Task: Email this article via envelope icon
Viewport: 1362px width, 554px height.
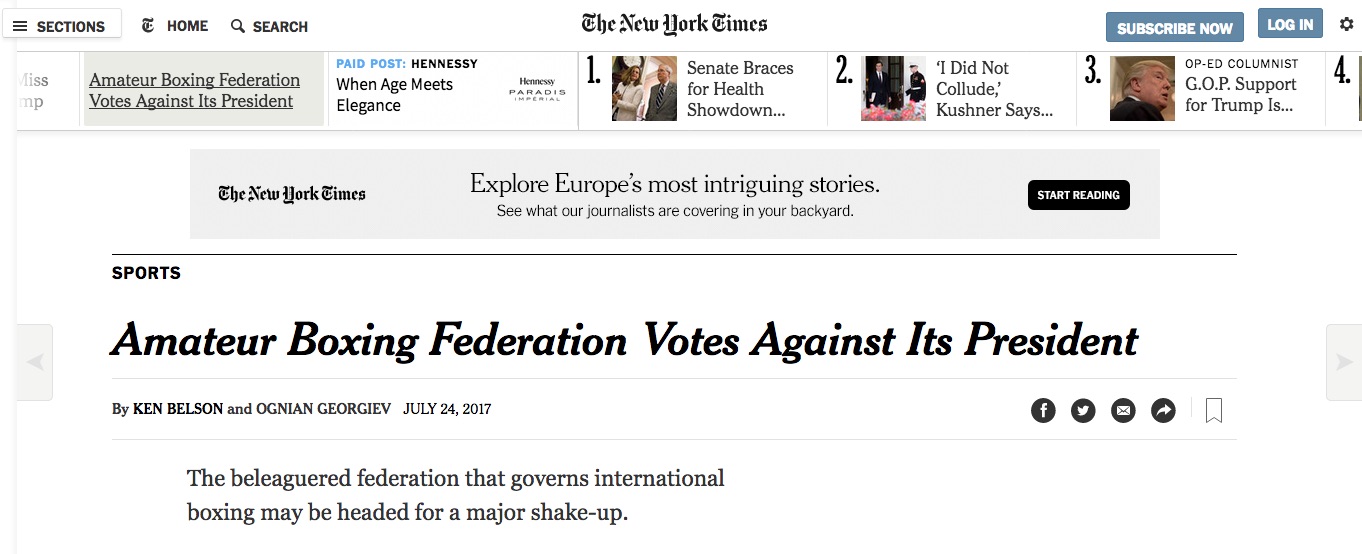Action: point(1123,410)
